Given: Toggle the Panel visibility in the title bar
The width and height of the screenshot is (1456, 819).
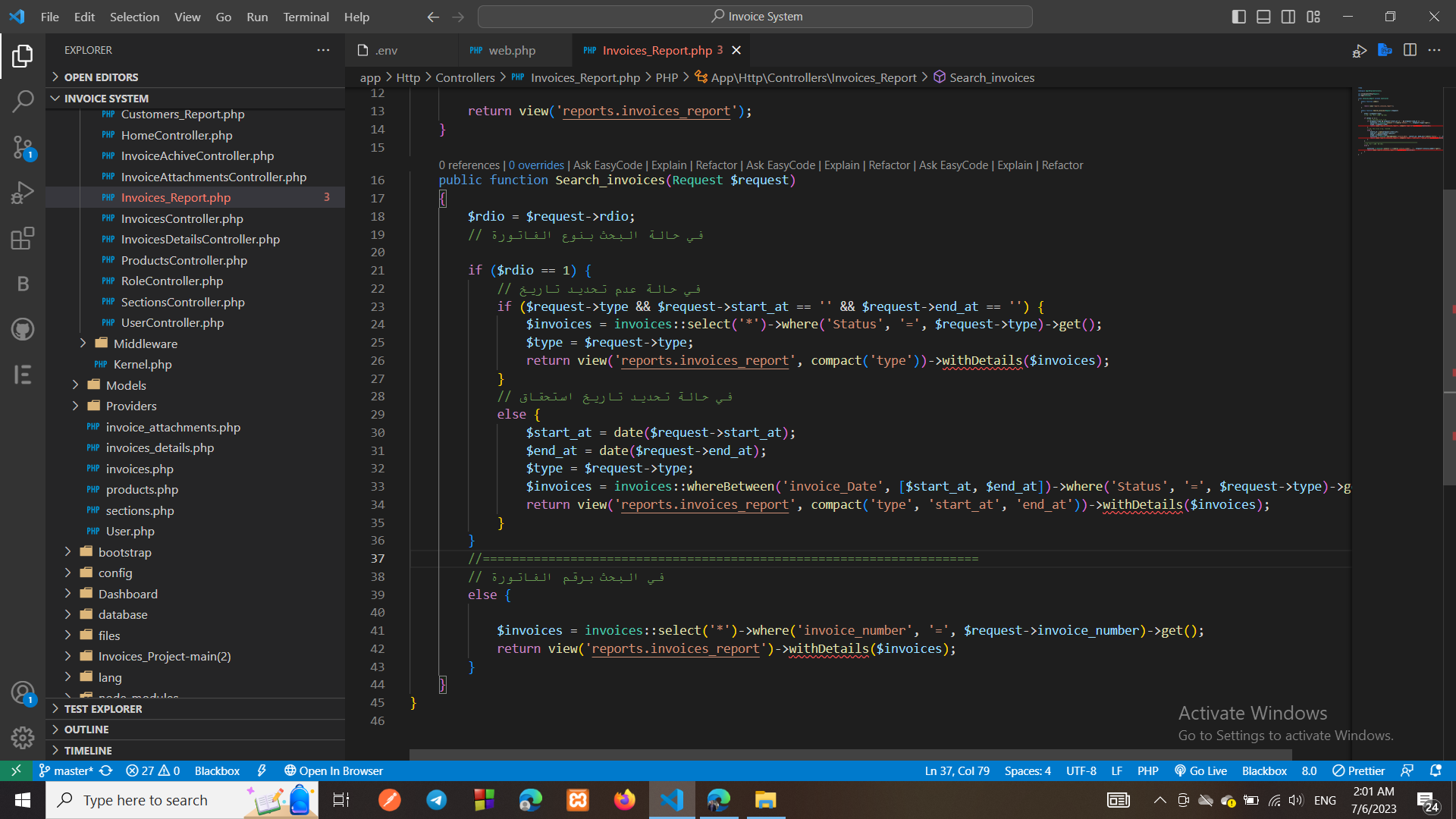Looking at the screenshot, I should click(1263, 16).
